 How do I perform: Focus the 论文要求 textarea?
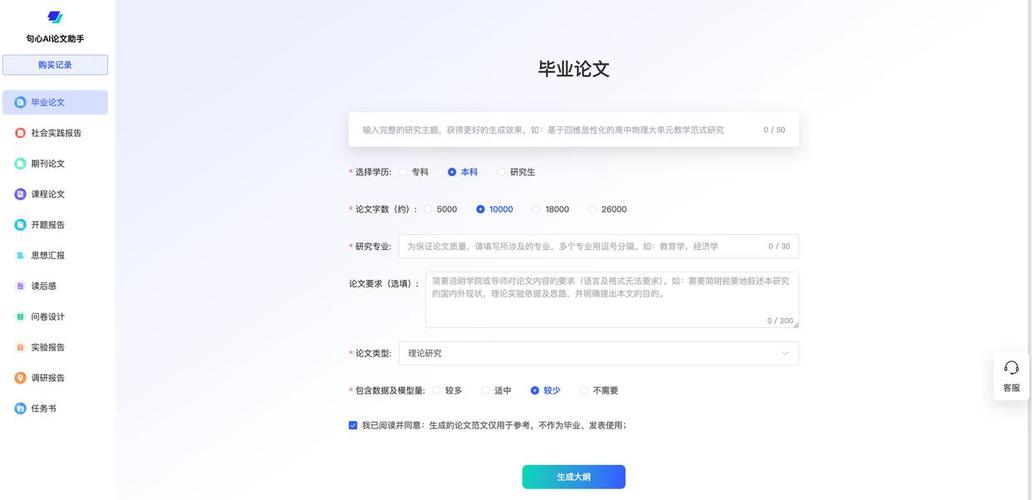click(612, 300)
